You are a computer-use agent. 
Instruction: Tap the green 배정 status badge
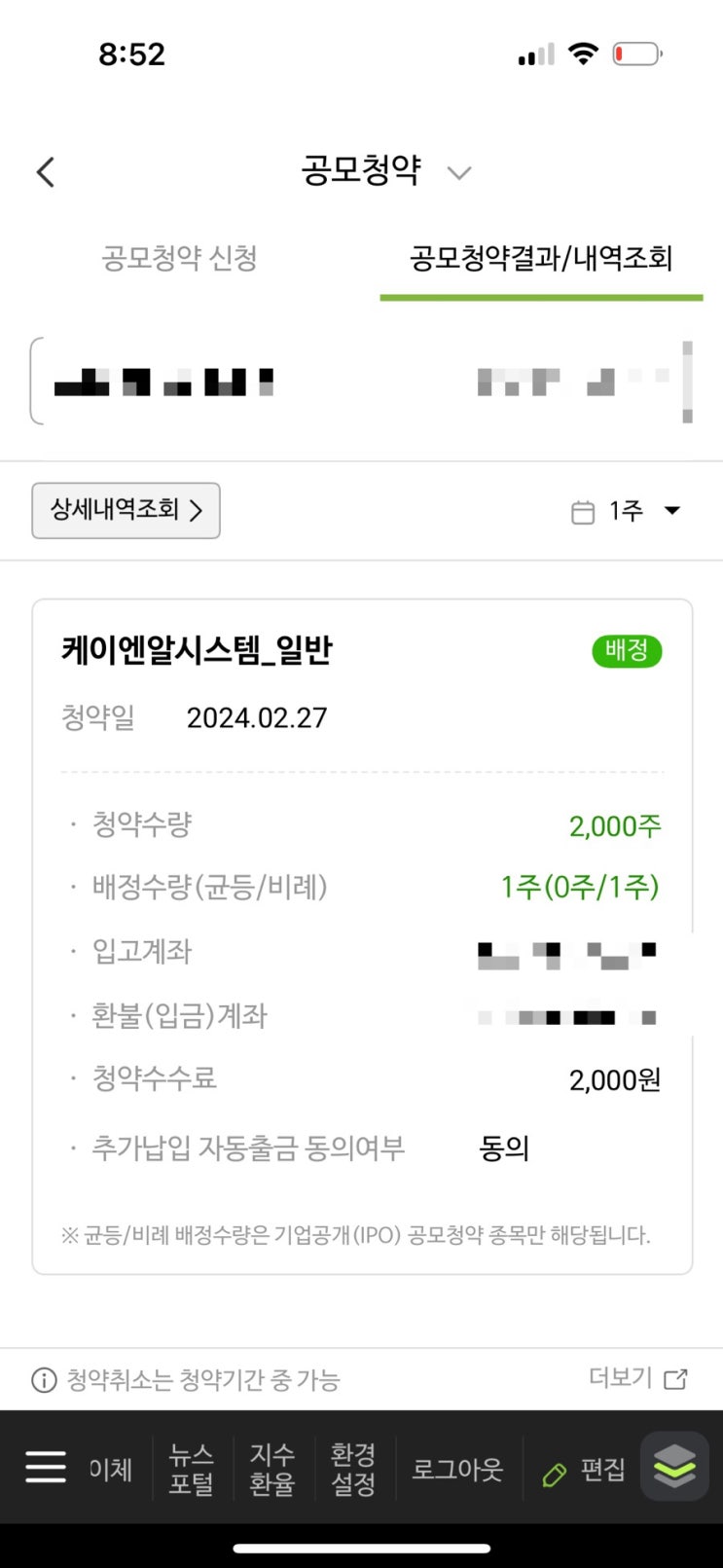pyautogui.click(x=627, y=650)
